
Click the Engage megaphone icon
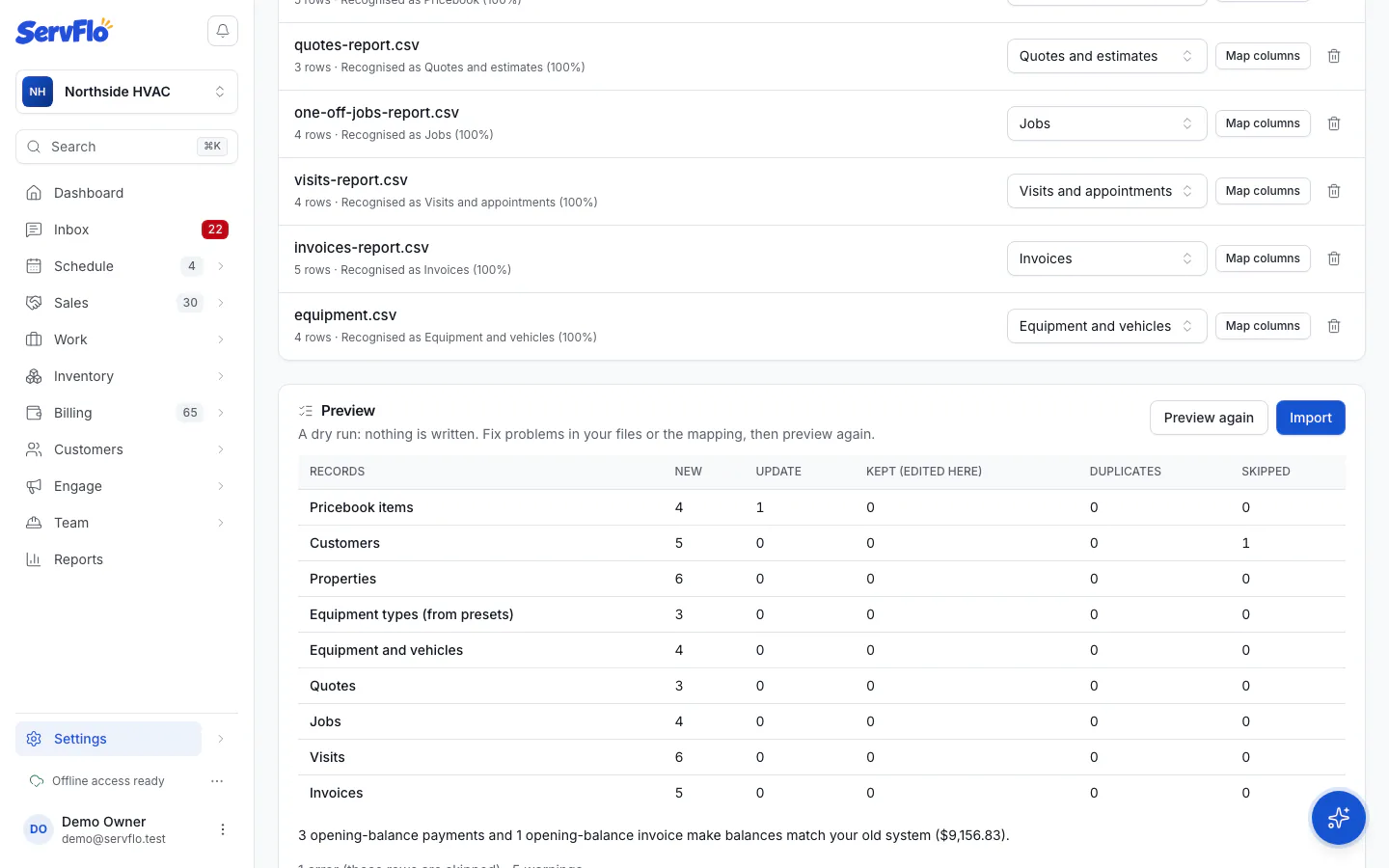point(34,486)
